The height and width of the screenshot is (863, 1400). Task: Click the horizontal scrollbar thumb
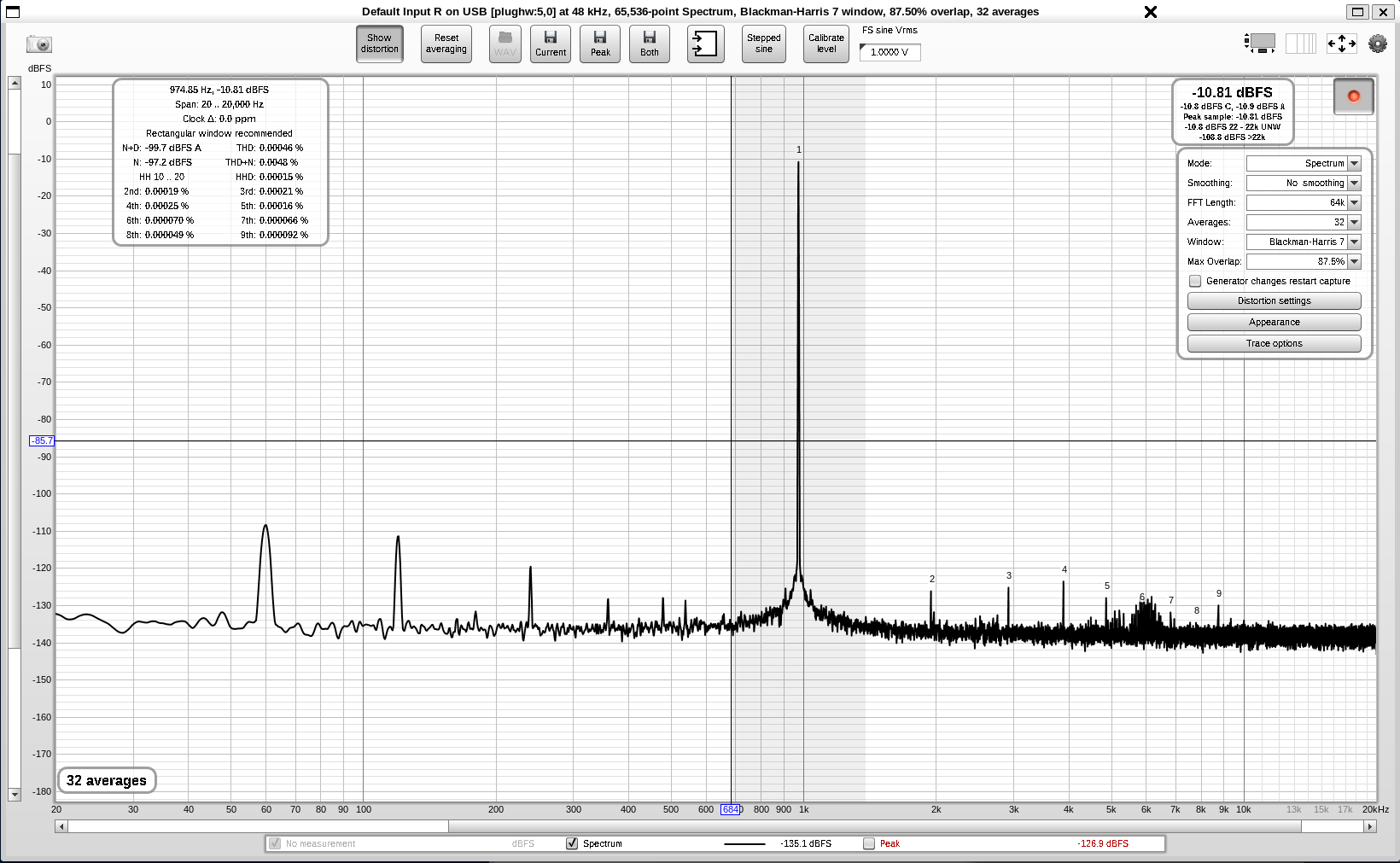point(875,826)
